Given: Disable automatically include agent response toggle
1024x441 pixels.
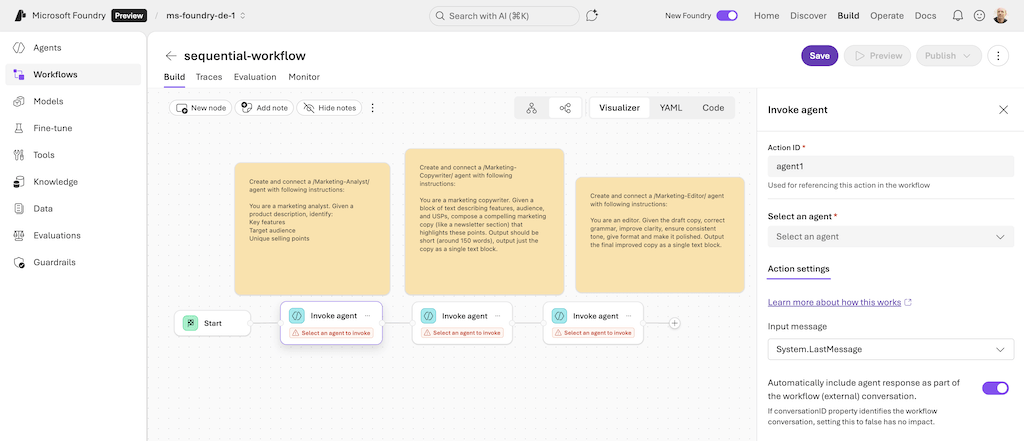Looking at the screenshot, I should click(995, 388).
